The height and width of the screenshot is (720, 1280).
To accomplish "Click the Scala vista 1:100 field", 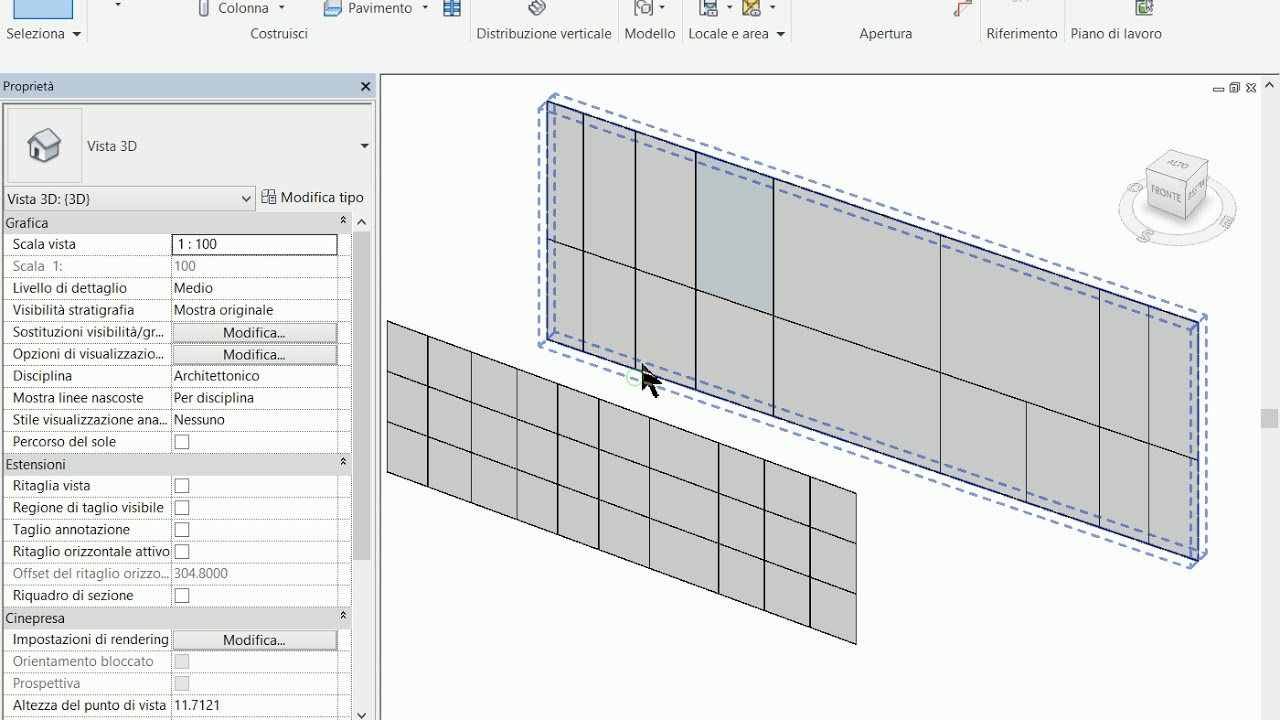I will (254, 244).
